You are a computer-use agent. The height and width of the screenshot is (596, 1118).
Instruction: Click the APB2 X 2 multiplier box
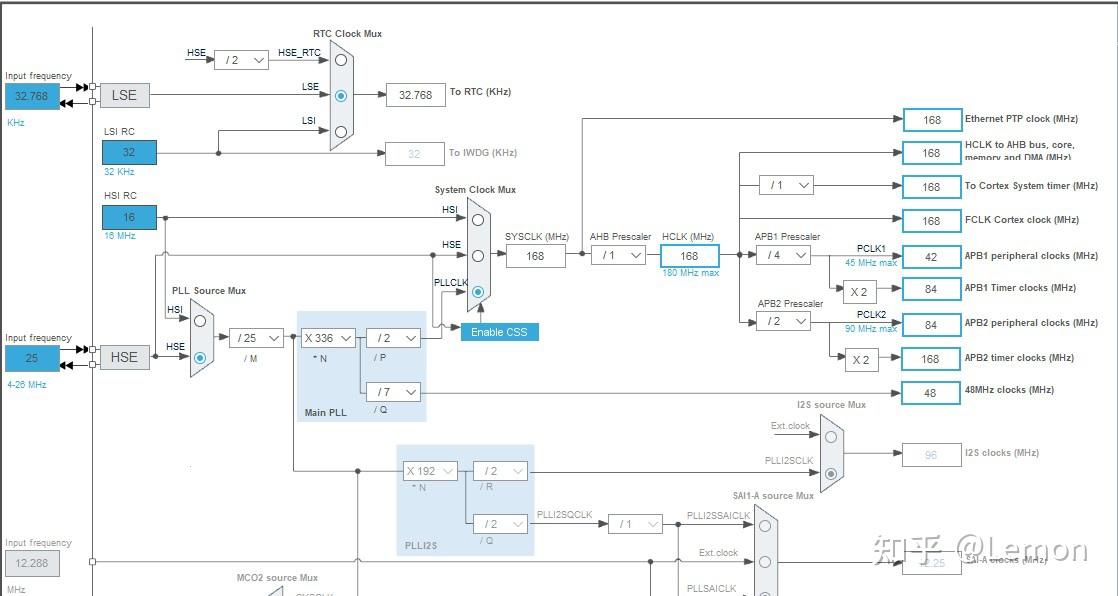pyautogui.click(x=861, y=360)
